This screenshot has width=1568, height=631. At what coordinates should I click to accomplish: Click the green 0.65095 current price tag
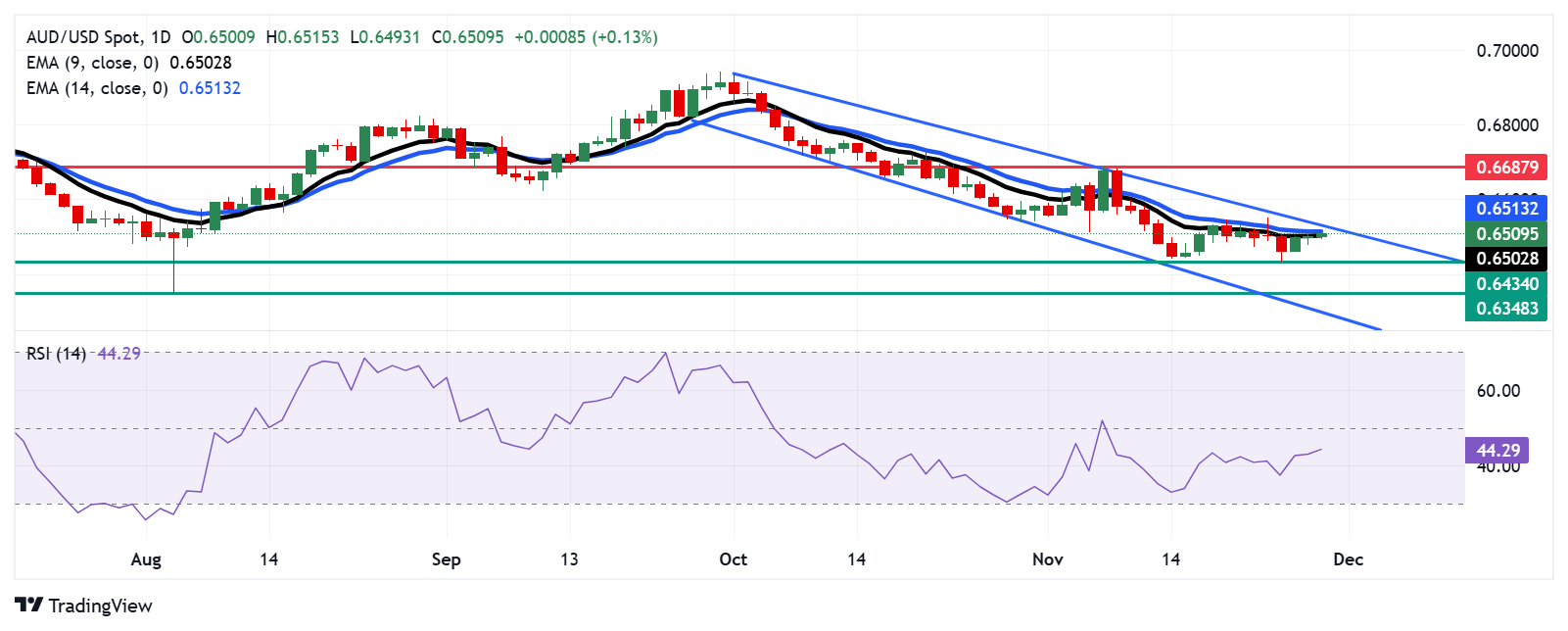point(1507,233)
